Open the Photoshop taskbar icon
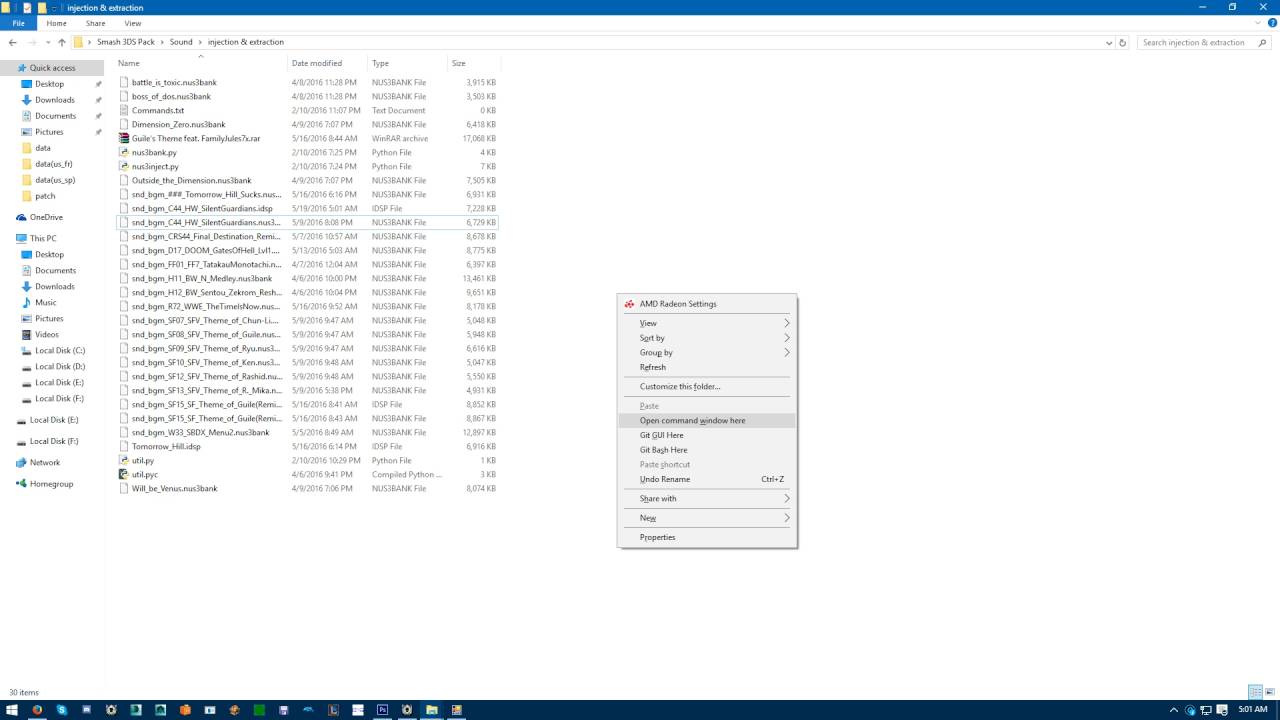The width and height of the screenshot is (1280, 720). [382, 710]
